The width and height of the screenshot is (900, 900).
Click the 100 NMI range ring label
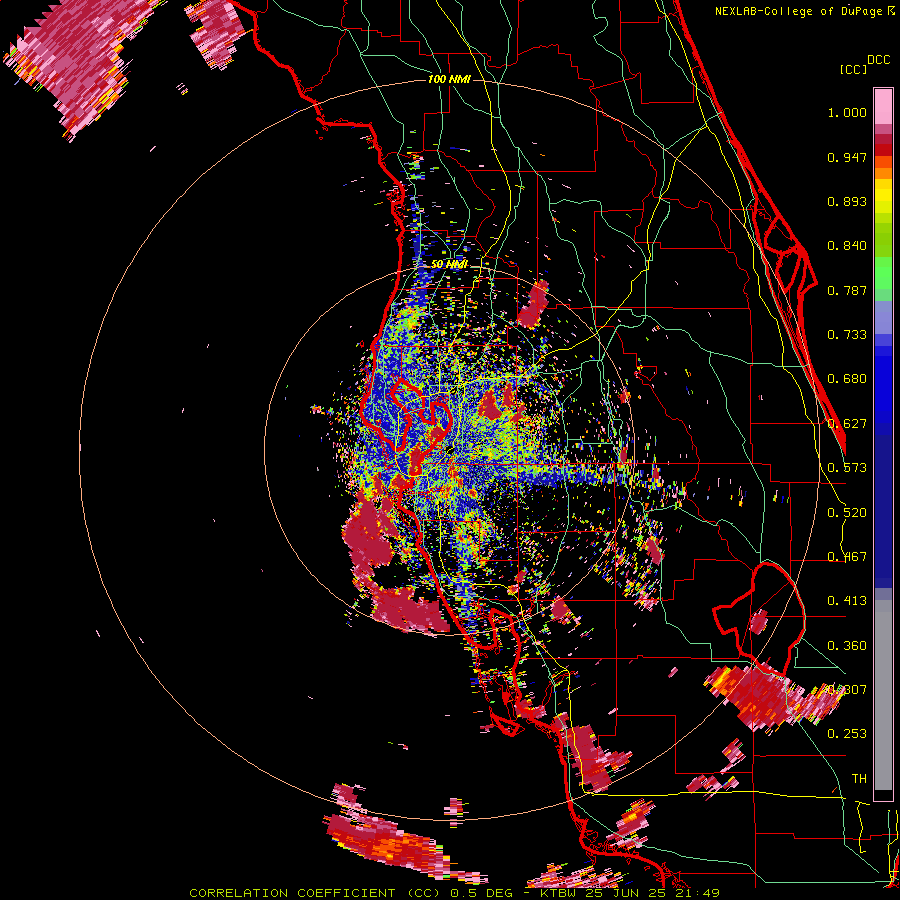click(449, 79)
